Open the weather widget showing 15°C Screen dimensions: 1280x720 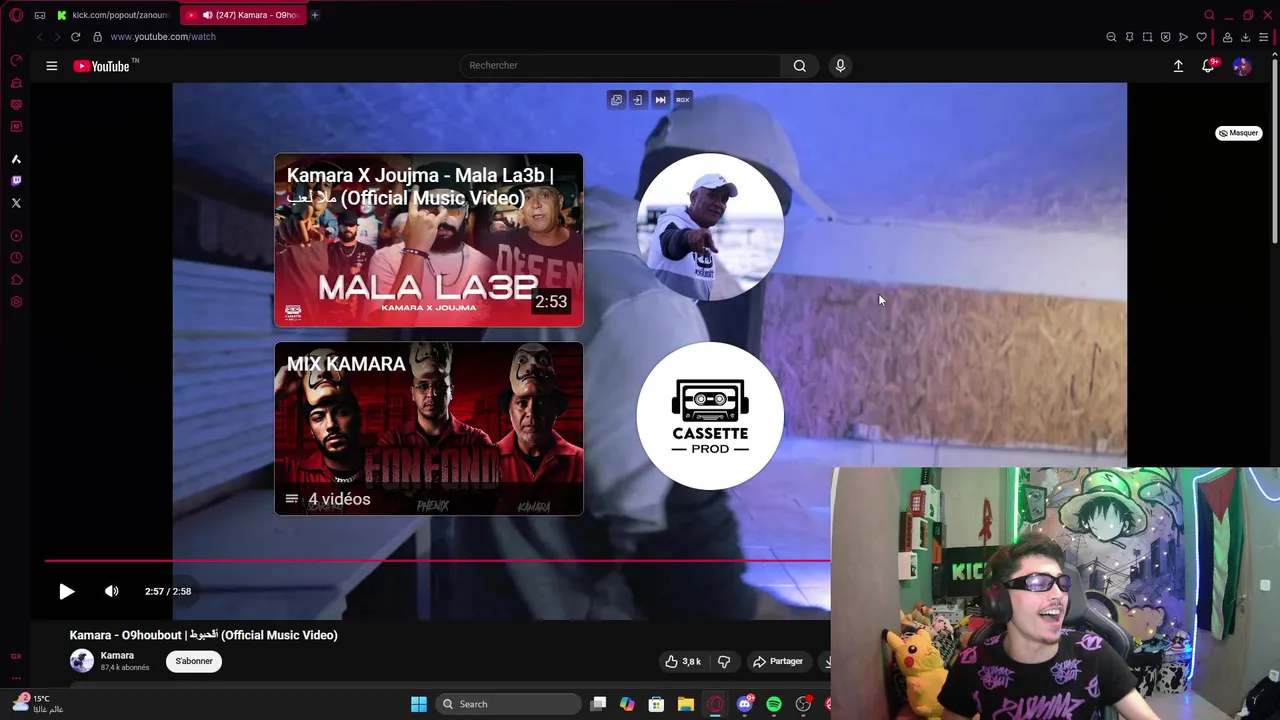[38, 704]
